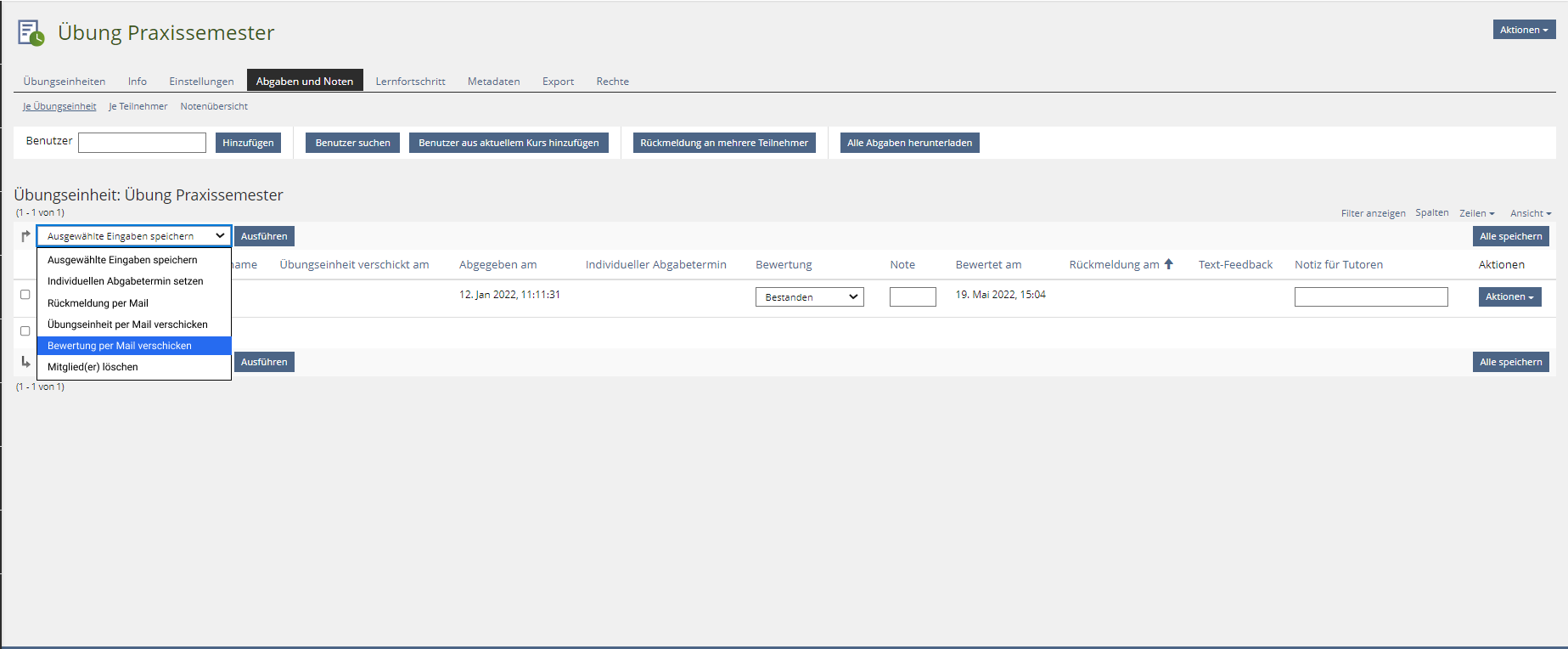Viewport: 1568px width, 649px height.
Task: Click the Note input field in the row
Action: click(x=913, y=297)
